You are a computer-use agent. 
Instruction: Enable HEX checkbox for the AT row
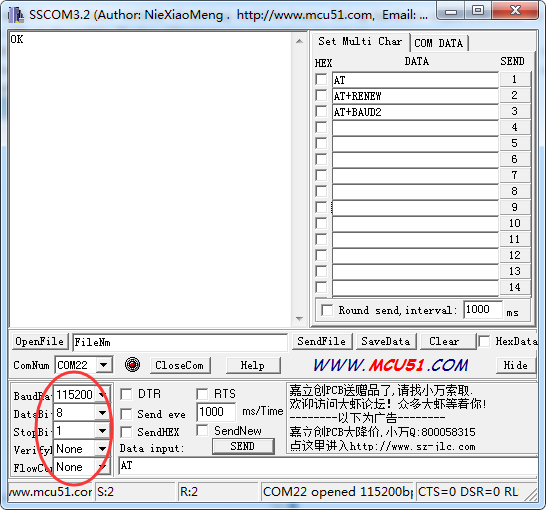pyautogui.click(x=321, y=79)
